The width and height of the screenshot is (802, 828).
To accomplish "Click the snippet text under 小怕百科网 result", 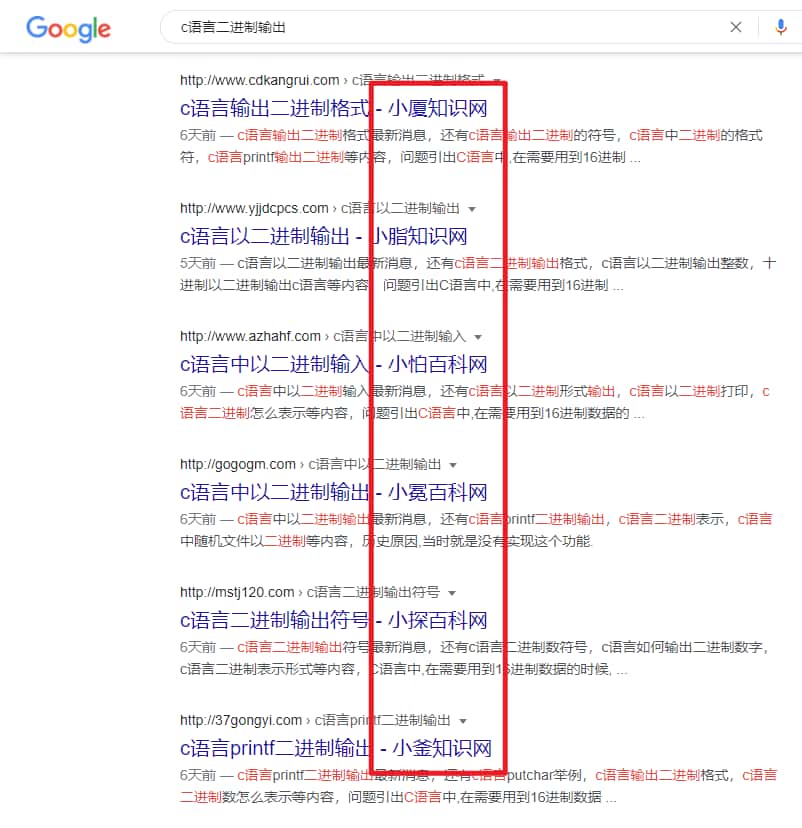I will click(475, 402).
